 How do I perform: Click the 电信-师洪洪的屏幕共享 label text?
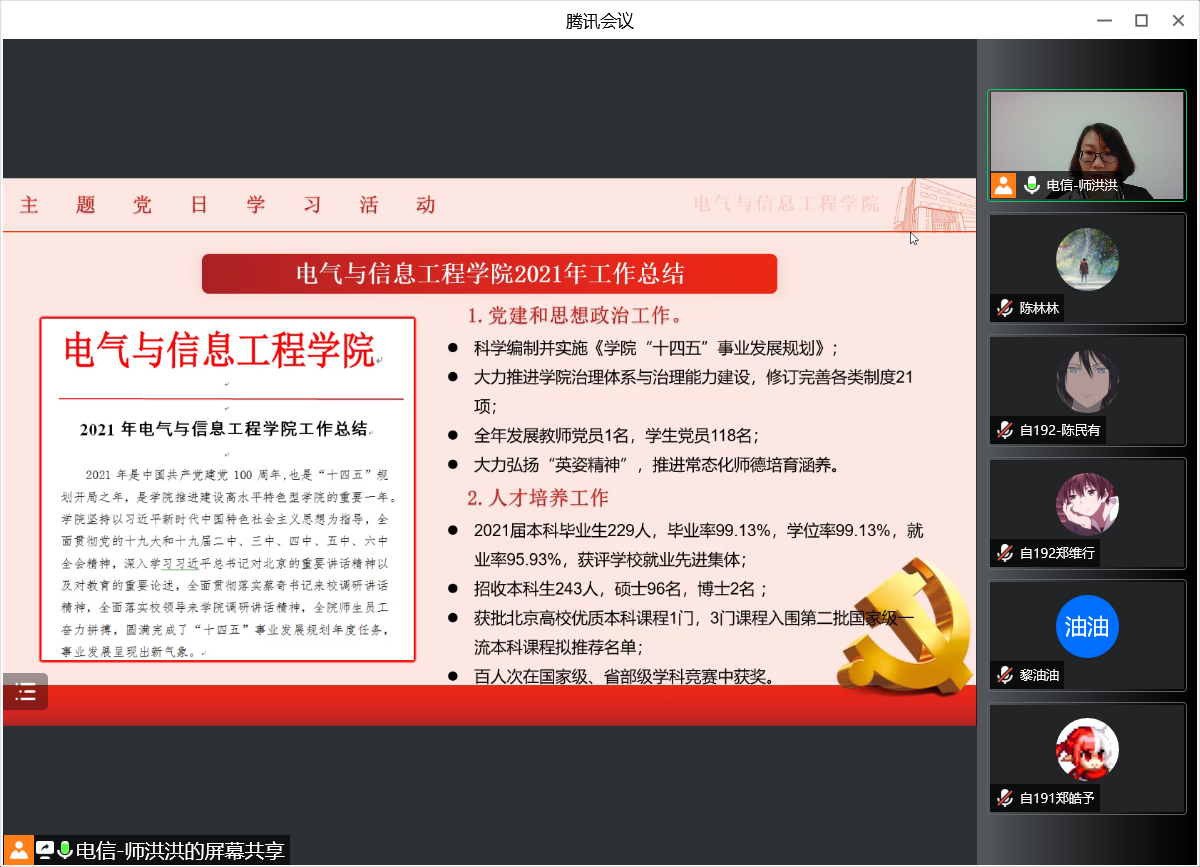click(181, 851)
